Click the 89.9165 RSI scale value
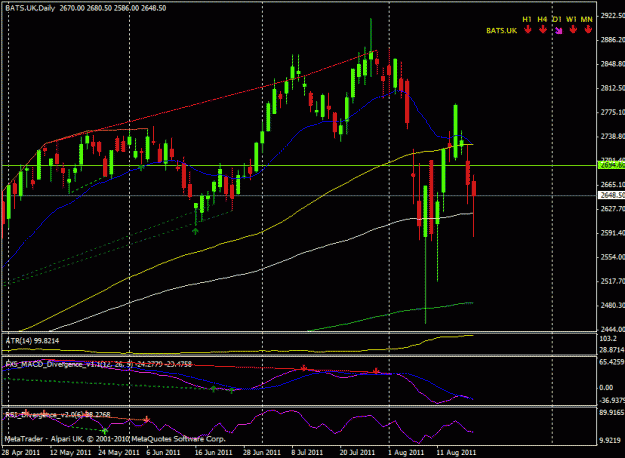 612,412
